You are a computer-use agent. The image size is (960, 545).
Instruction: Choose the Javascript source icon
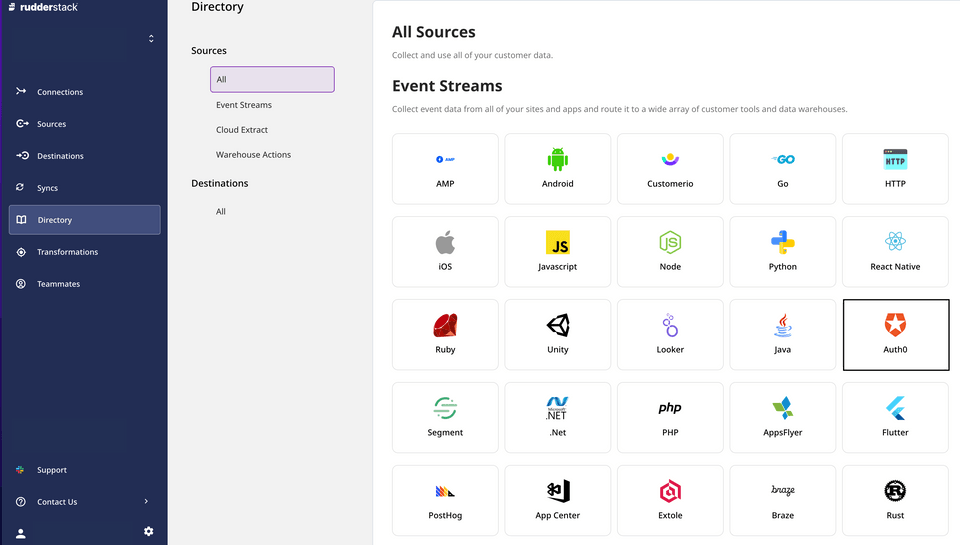point(558,242)
